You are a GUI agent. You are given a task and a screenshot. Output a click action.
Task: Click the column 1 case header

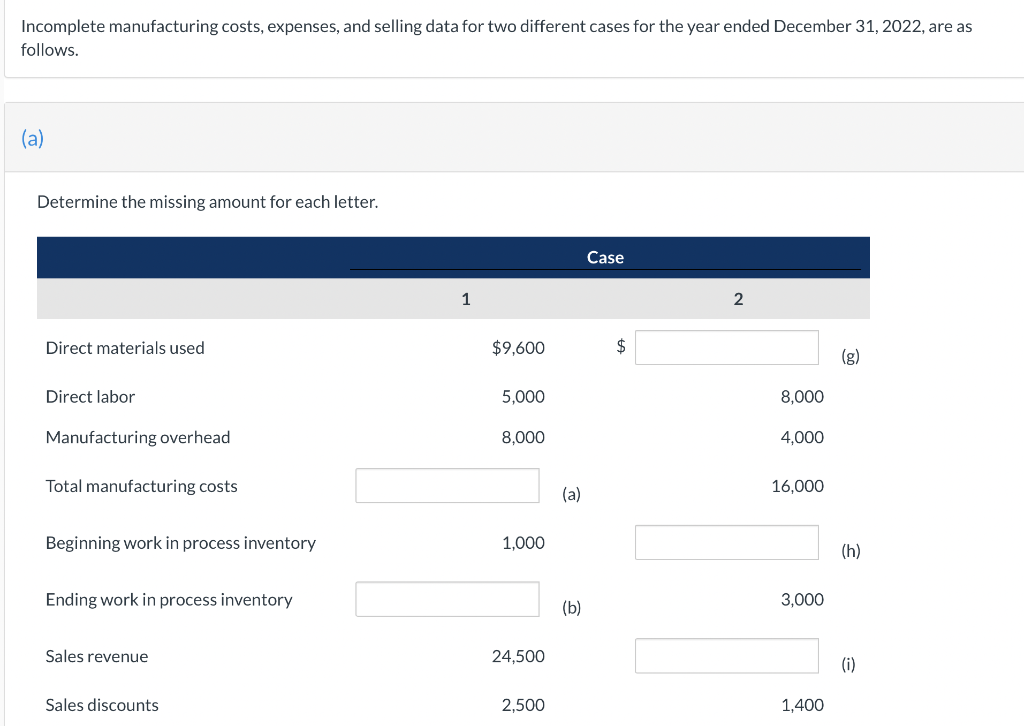pos(465,298)
